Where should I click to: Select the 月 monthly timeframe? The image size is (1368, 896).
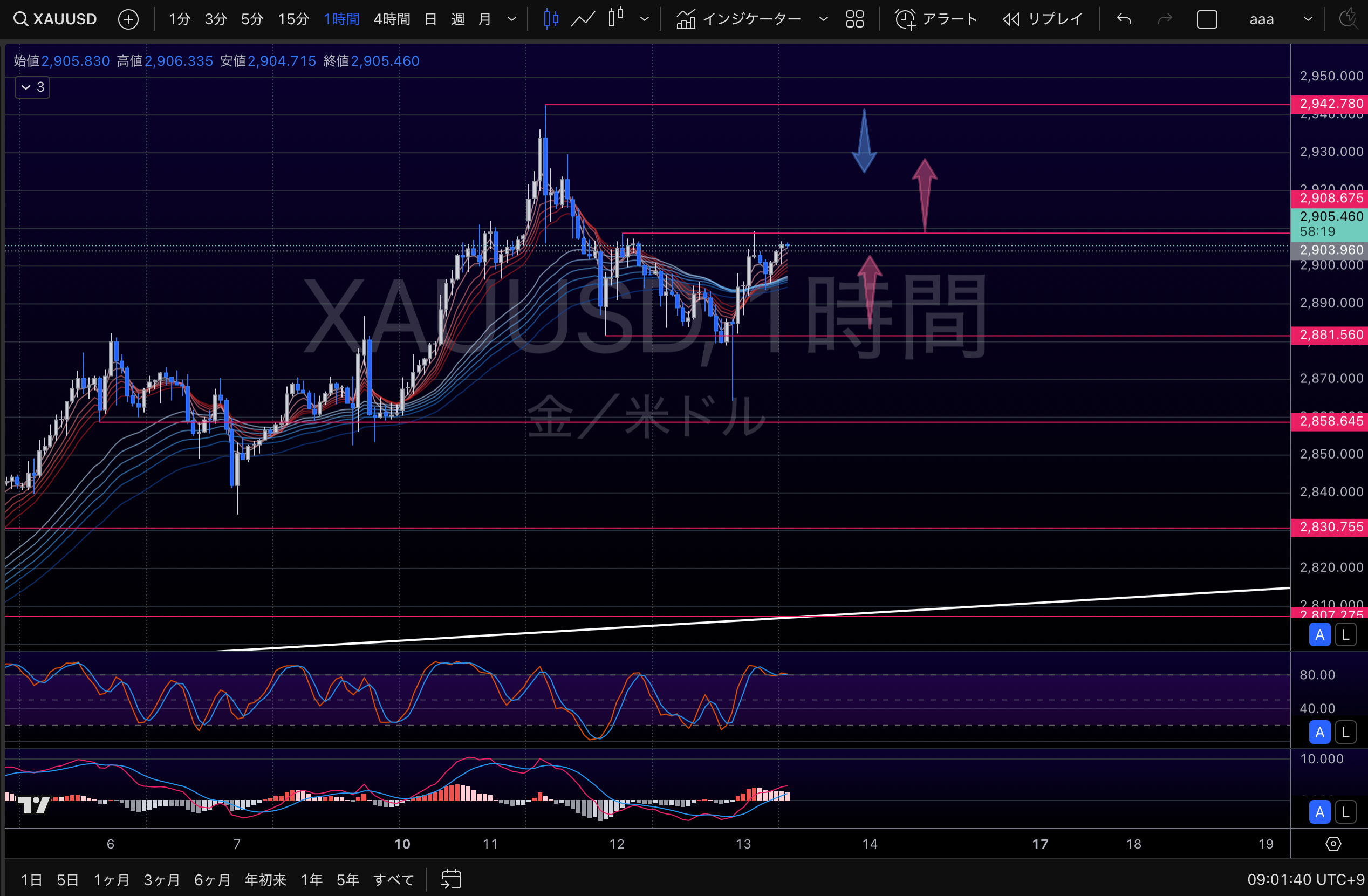pos(484,19)
